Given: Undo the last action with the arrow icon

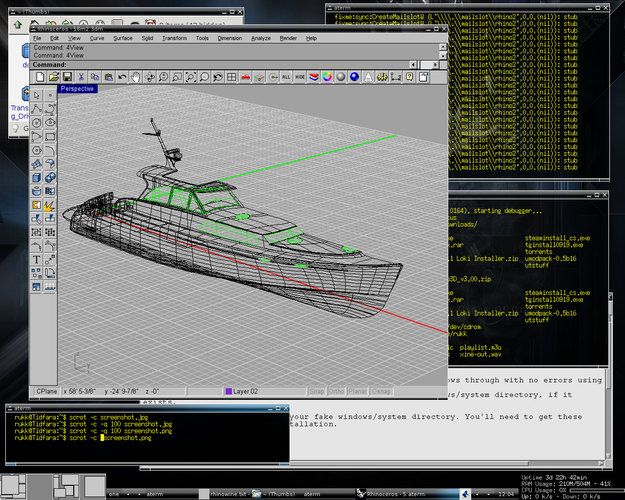Looking at the screenshot, I should pyautogui.click(x=122, y=77).
